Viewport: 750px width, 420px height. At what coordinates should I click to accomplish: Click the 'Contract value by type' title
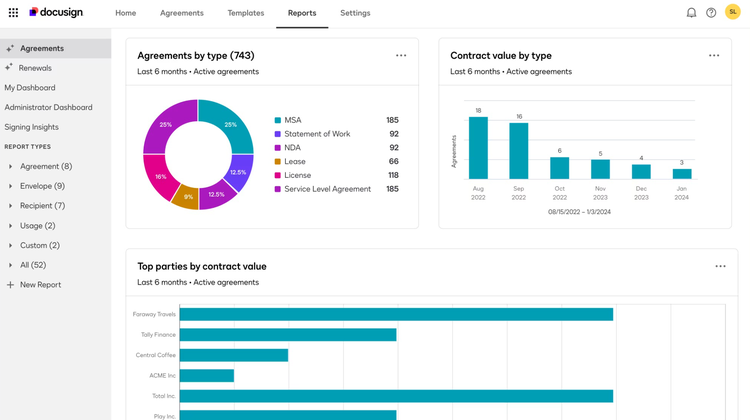tap(501, 55)
